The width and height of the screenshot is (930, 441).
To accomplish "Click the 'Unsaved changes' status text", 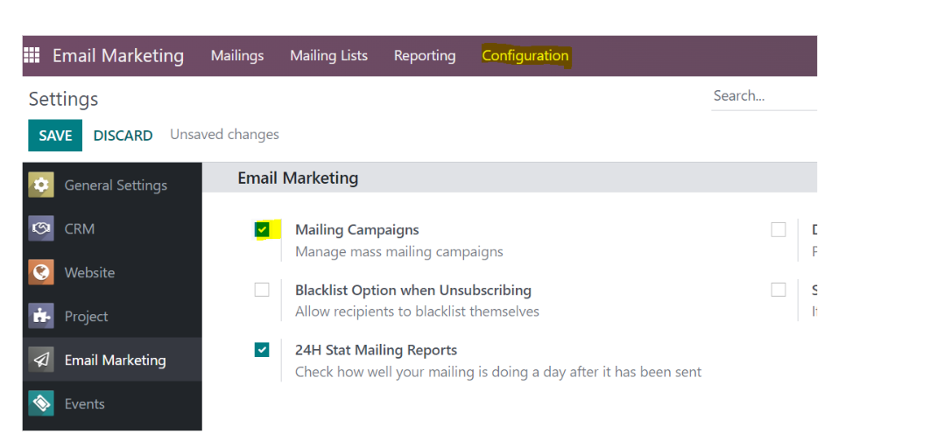I will (x=224, y=135).
